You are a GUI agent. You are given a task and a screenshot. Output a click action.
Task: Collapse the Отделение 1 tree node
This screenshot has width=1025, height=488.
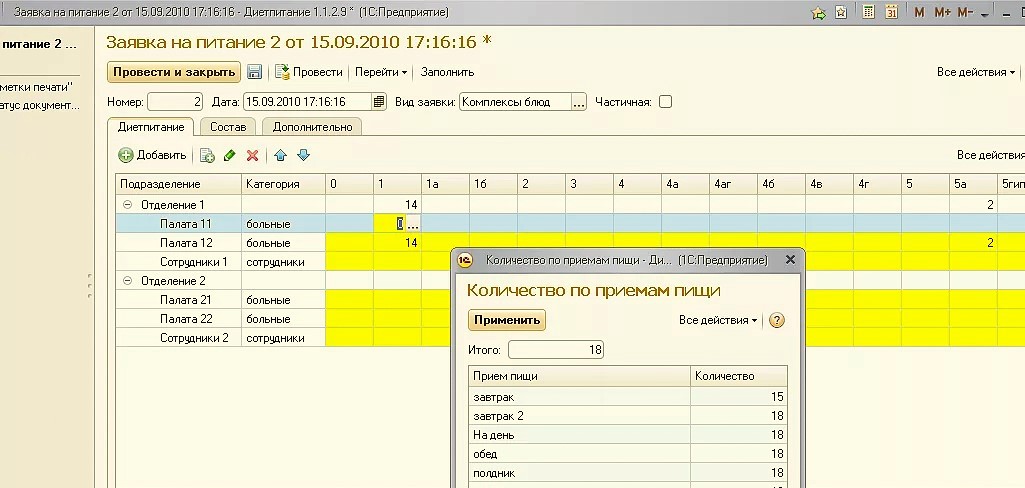pos(127,205)
